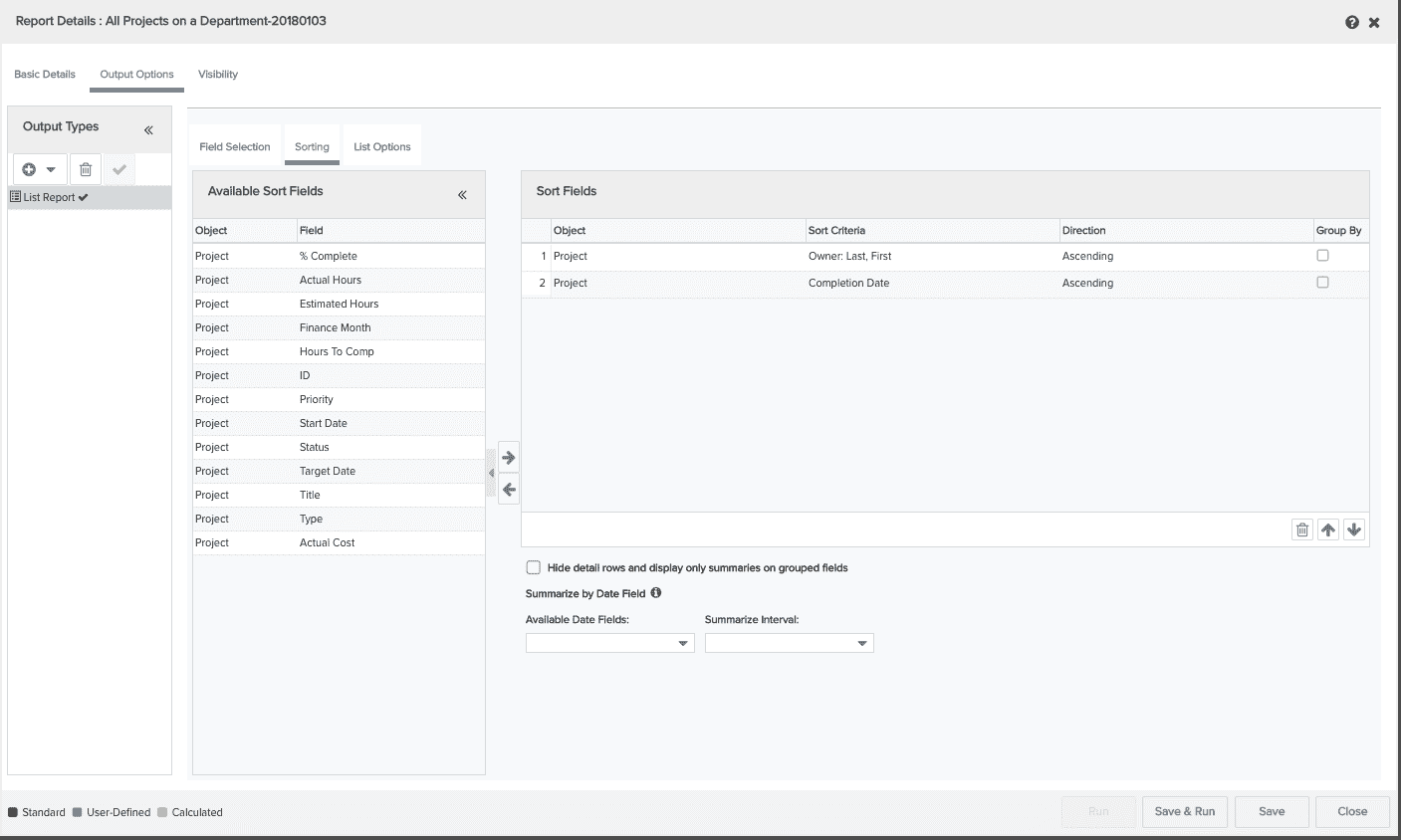
Task: Switch to the Field Selection tab
Action: 235,146
